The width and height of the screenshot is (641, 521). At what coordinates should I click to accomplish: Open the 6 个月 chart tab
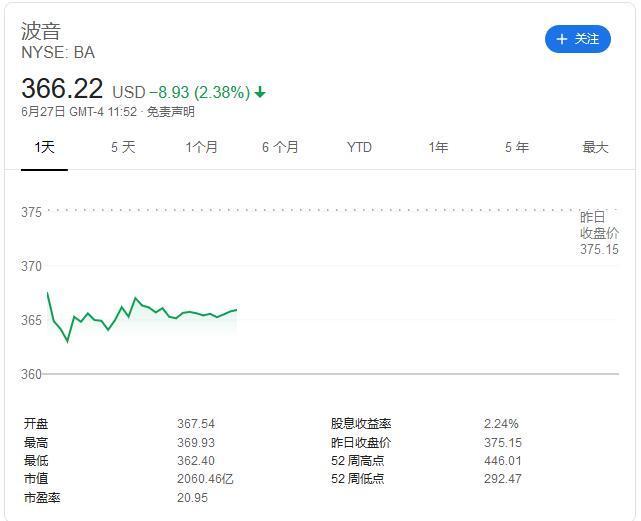point(280,147)
